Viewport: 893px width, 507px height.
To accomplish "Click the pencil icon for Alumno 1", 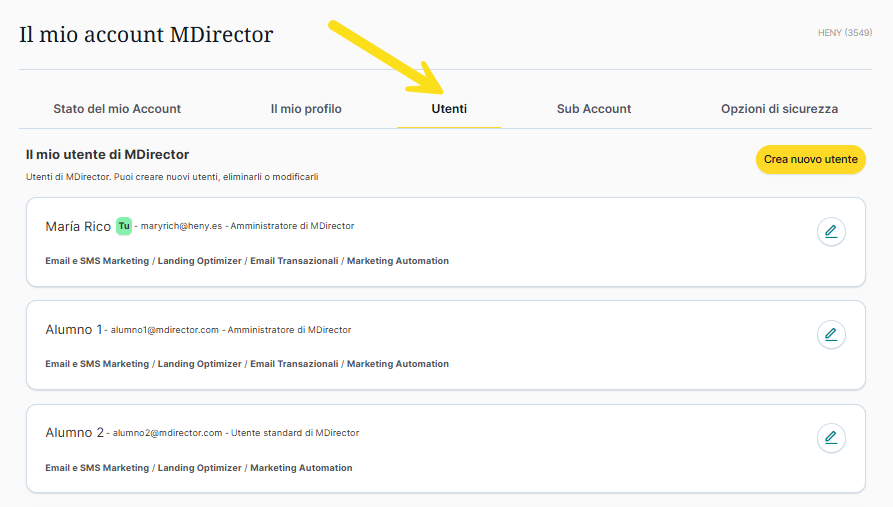I will (830, 334).
